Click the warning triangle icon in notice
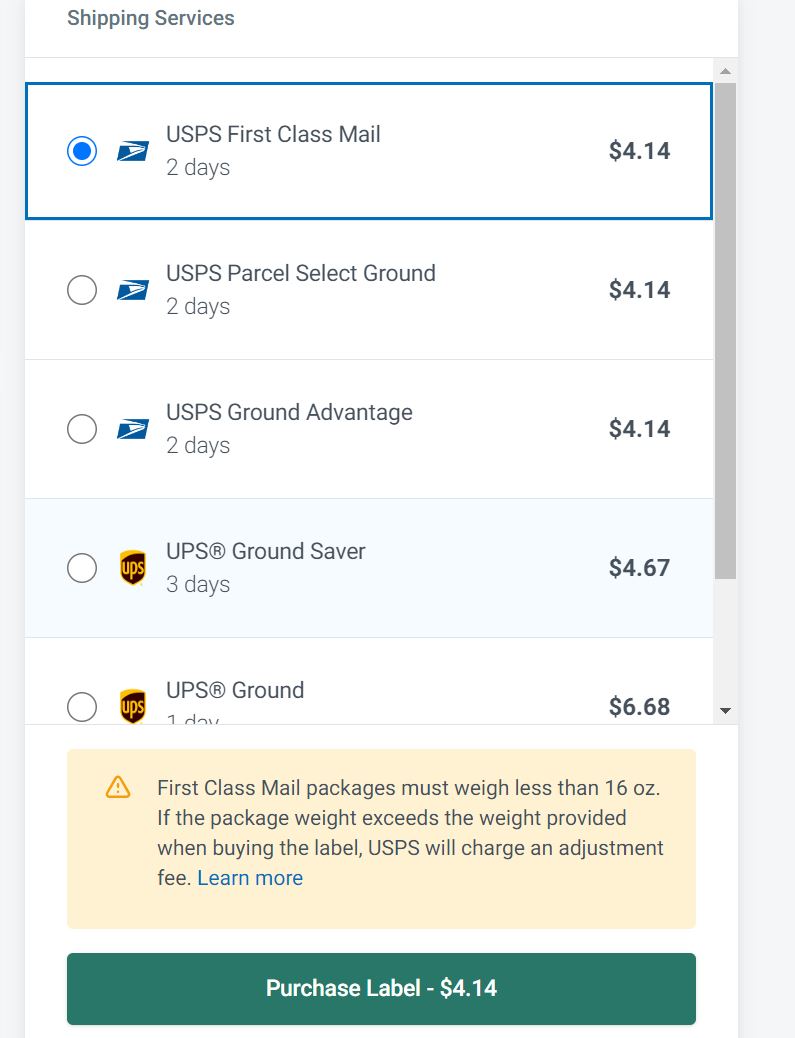The height and width of the screenshot is (1038, 795). click(118, 787)
